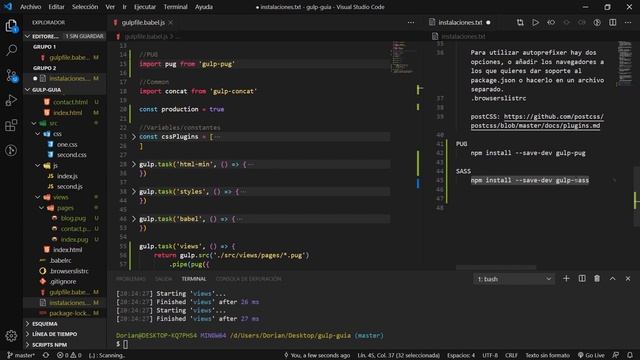The height and width of the screenshot is (360, 640).
Task: Add a new terminal with plus icon
Action: pyautogui.click(x=566, y=279)
